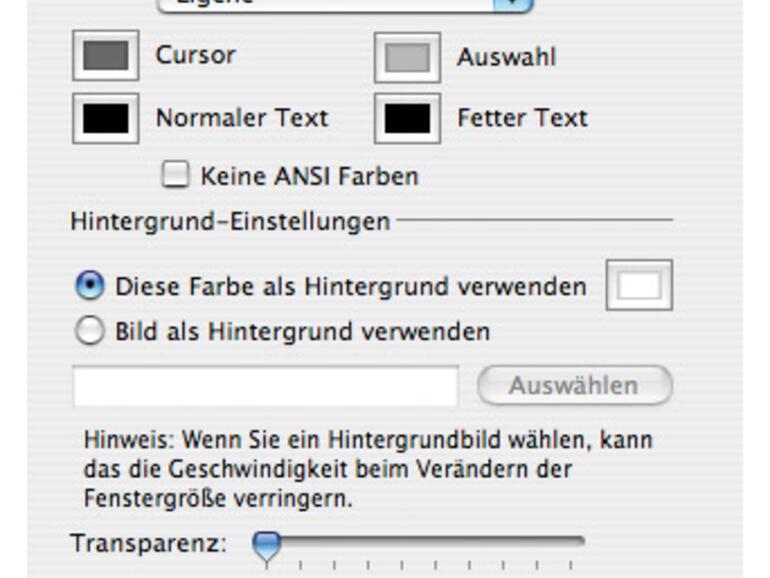Click the white background color swatch
This screenshot has height=578, width=770.
pyautogui.click(x=639, y=286)
